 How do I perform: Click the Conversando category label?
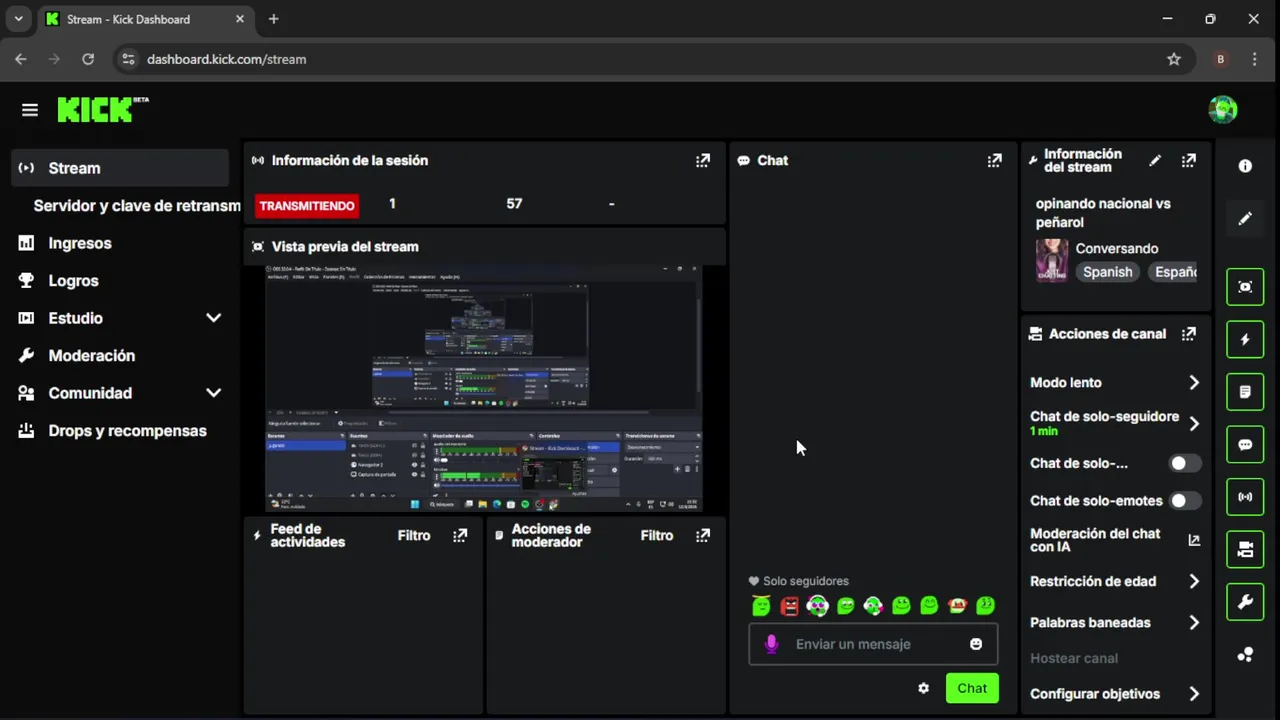point(1117,248)
